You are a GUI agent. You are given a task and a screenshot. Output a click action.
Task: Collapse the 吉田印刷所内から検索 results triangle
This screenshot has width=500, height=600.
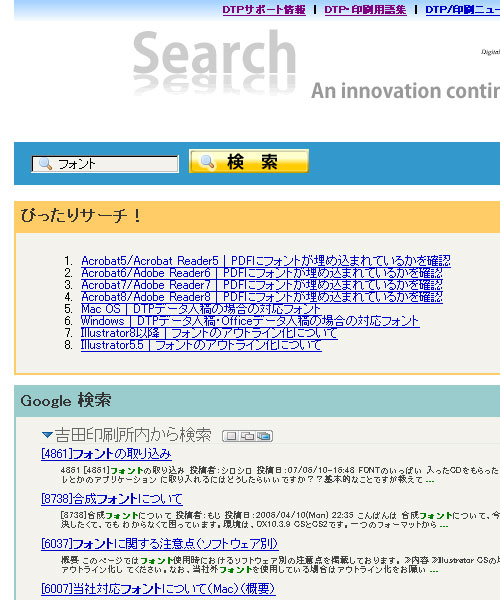point(47,435)
